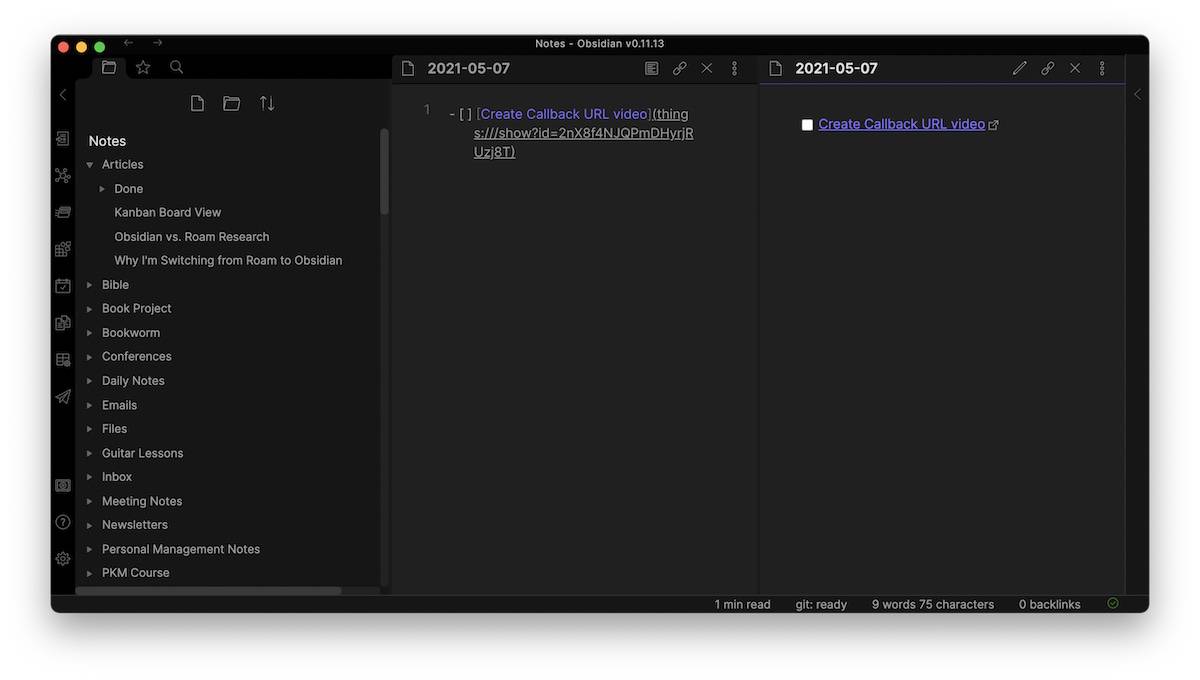1200x680 pixels.
Task: Click 1 min read status entry
Action: point(742,604)
